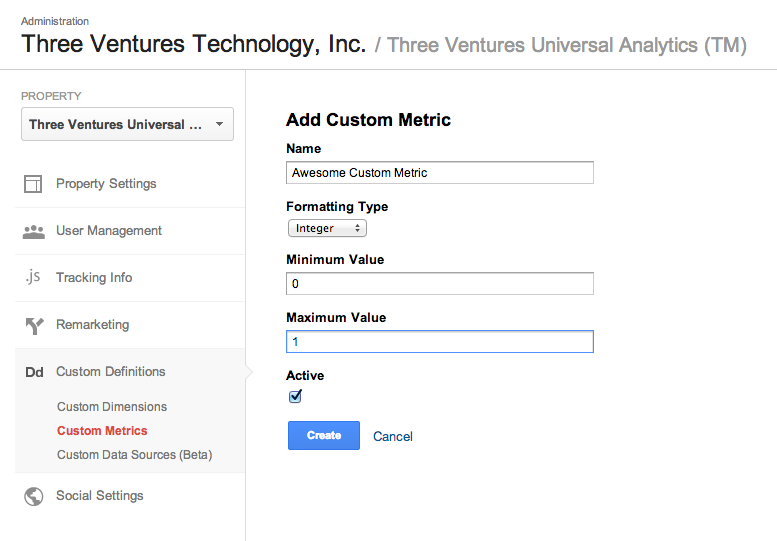Click the blue Create button
This screenshot has height=541, width=777.
(324, 435)
